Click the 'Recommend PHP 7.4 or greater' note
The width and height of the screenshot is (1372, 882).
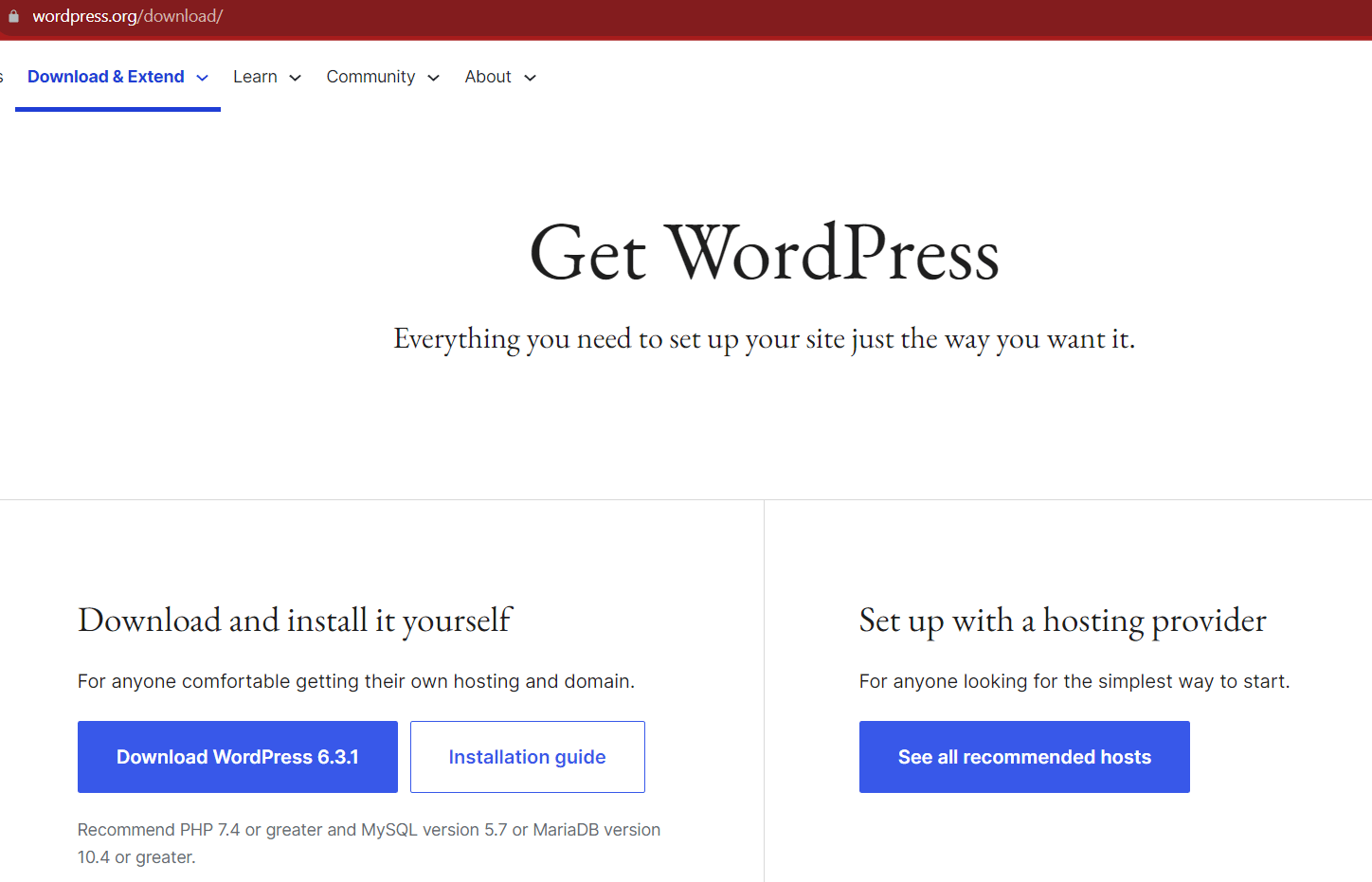point(370,843)
